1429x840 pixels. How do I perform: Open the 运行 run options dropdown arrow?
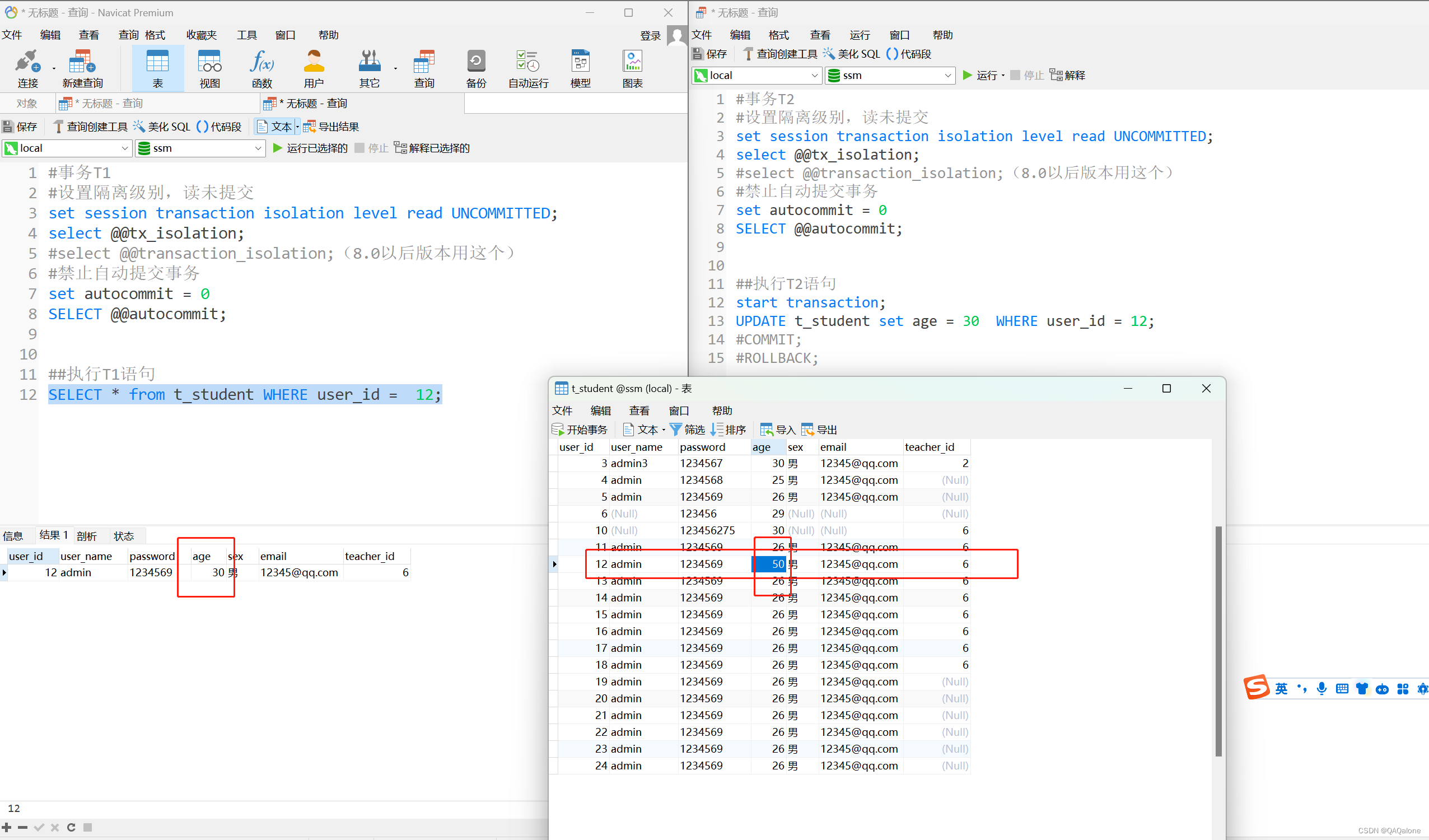1003,76
